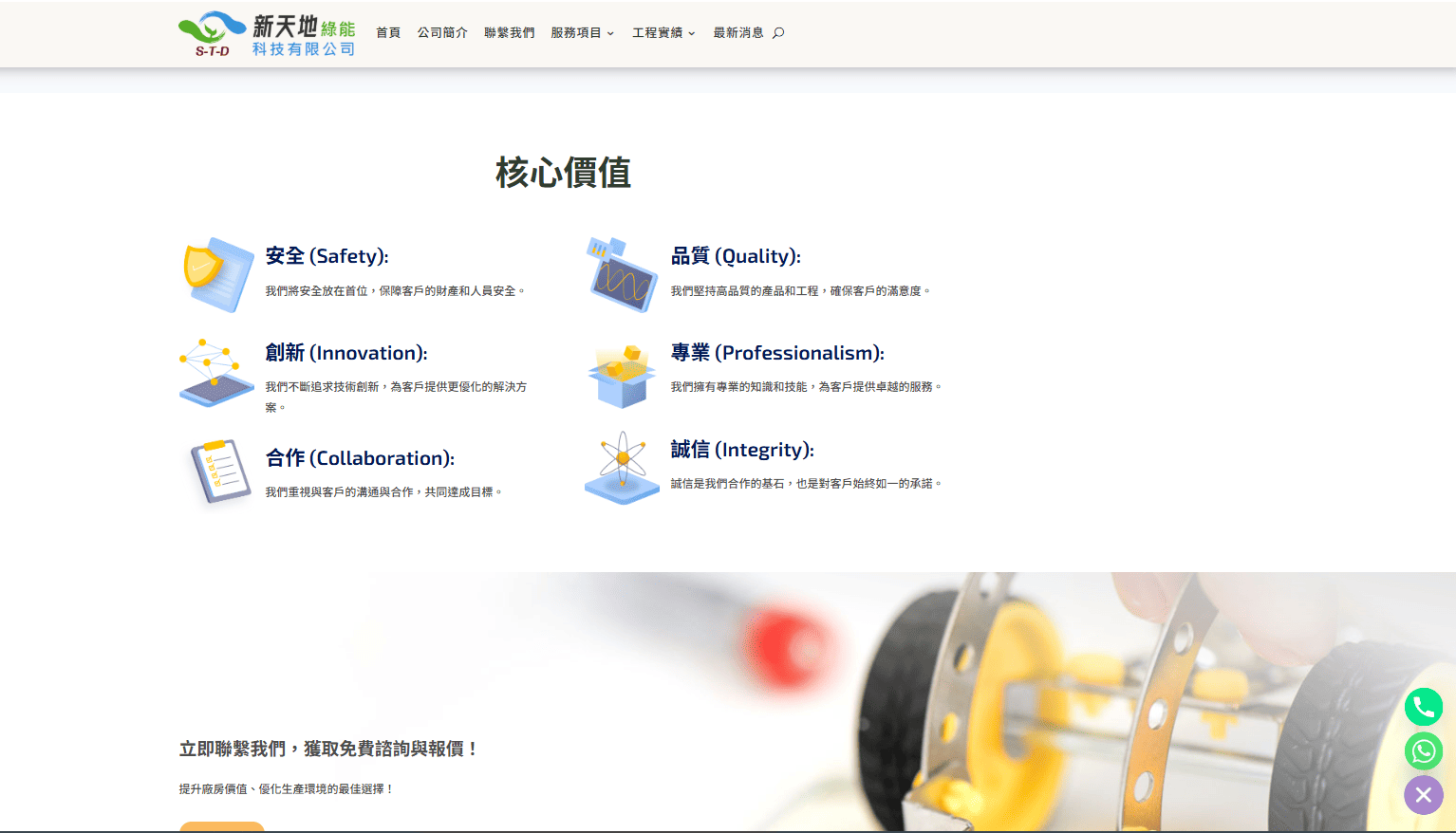Expand the 服務項目 dropdown menu
1456x833 pixels.
pos(583,33)
